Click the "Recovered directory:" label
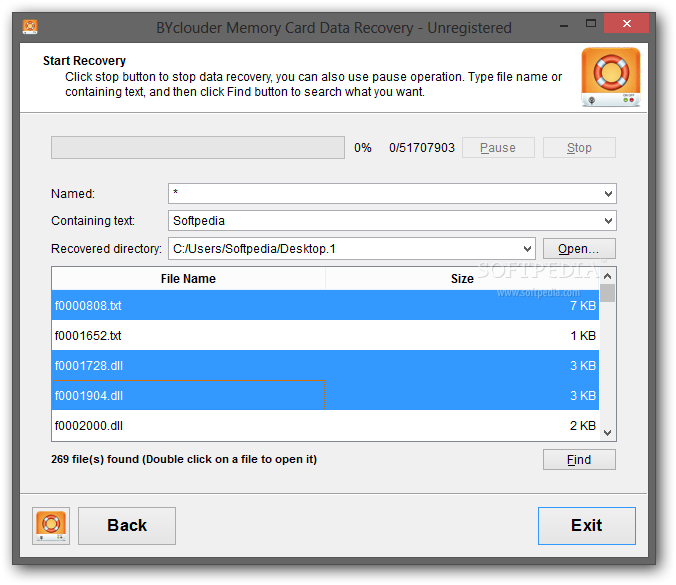This screenshot has width=676, height=585. point(106,249)
